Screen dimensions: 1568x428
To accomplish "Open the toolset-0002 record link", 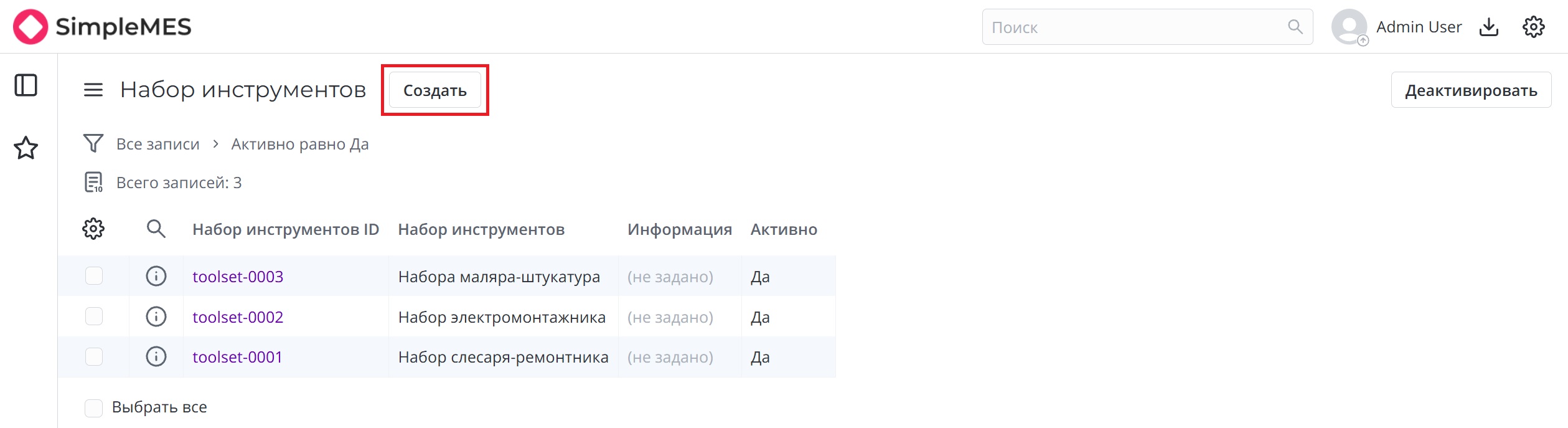I will (x=237, y=316).
